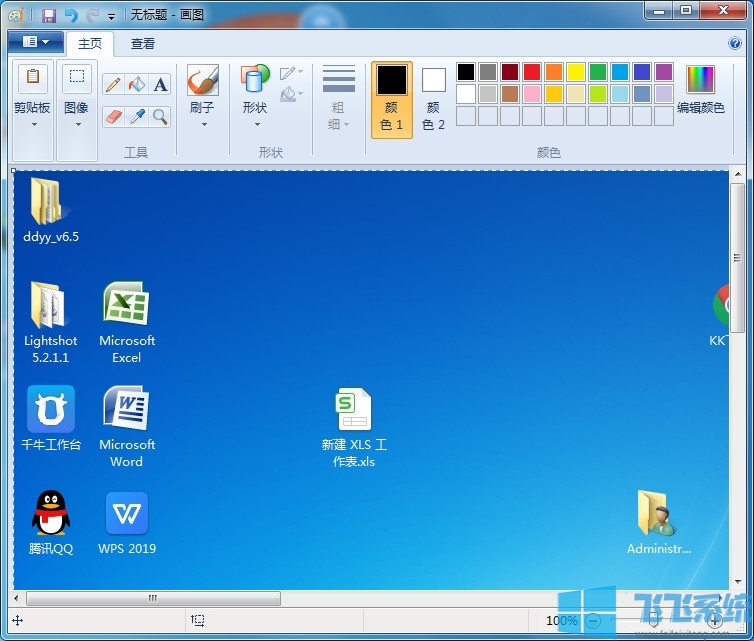Click the Edit colors label

pos(701,108)
